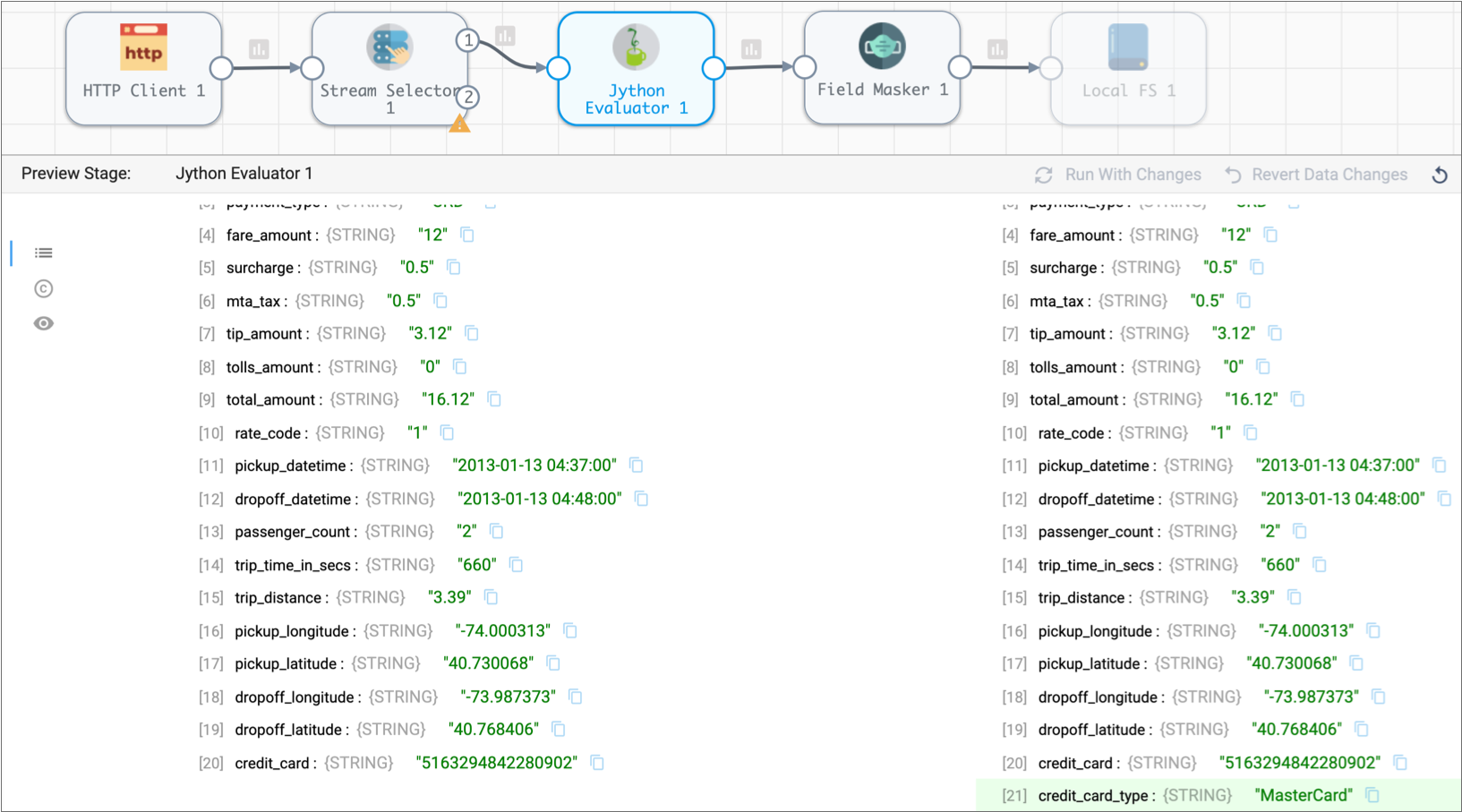Select the Stream Selector 1 stage

(389, 68)
